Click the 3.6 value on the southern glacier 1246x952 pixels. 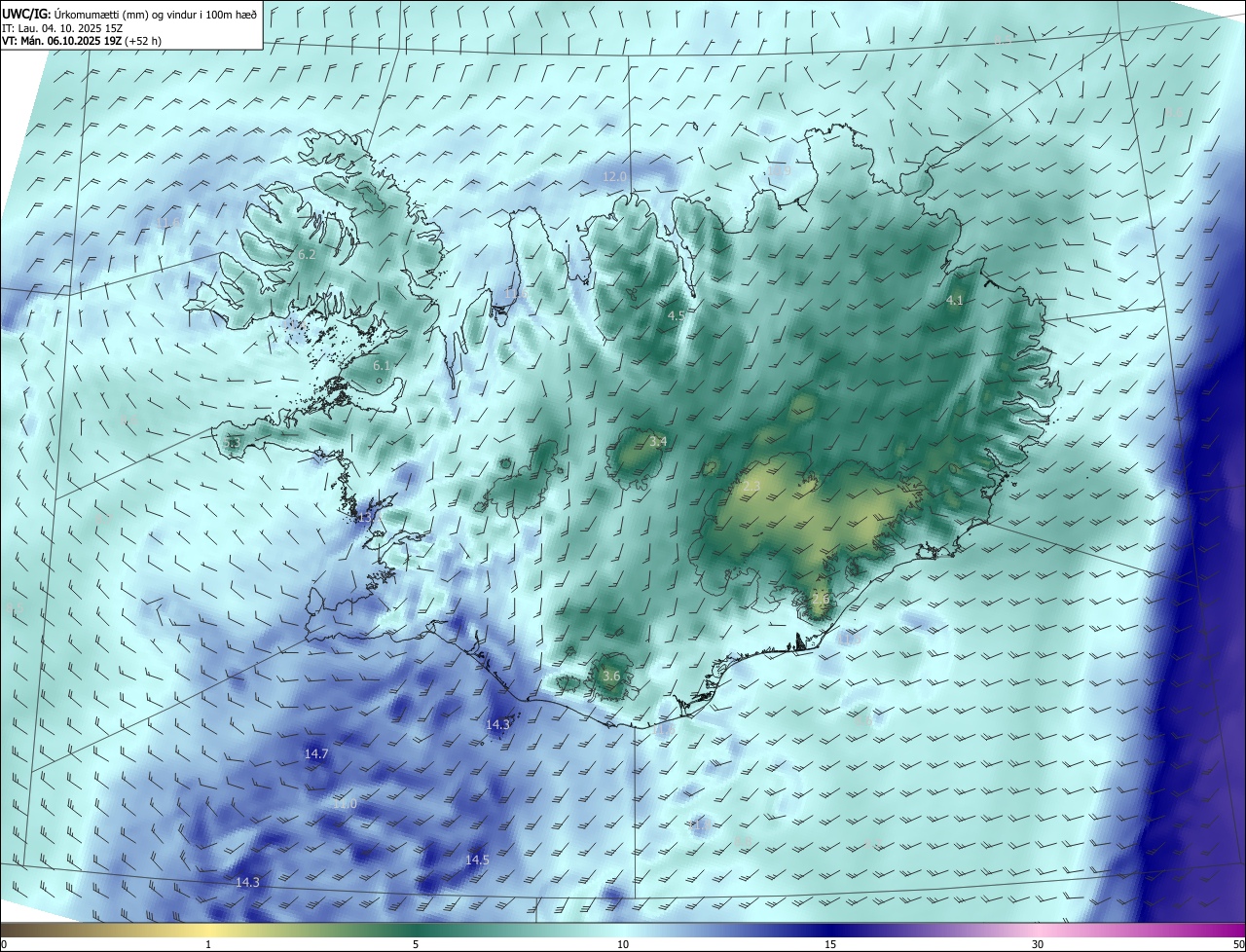(x=611, y=676)
